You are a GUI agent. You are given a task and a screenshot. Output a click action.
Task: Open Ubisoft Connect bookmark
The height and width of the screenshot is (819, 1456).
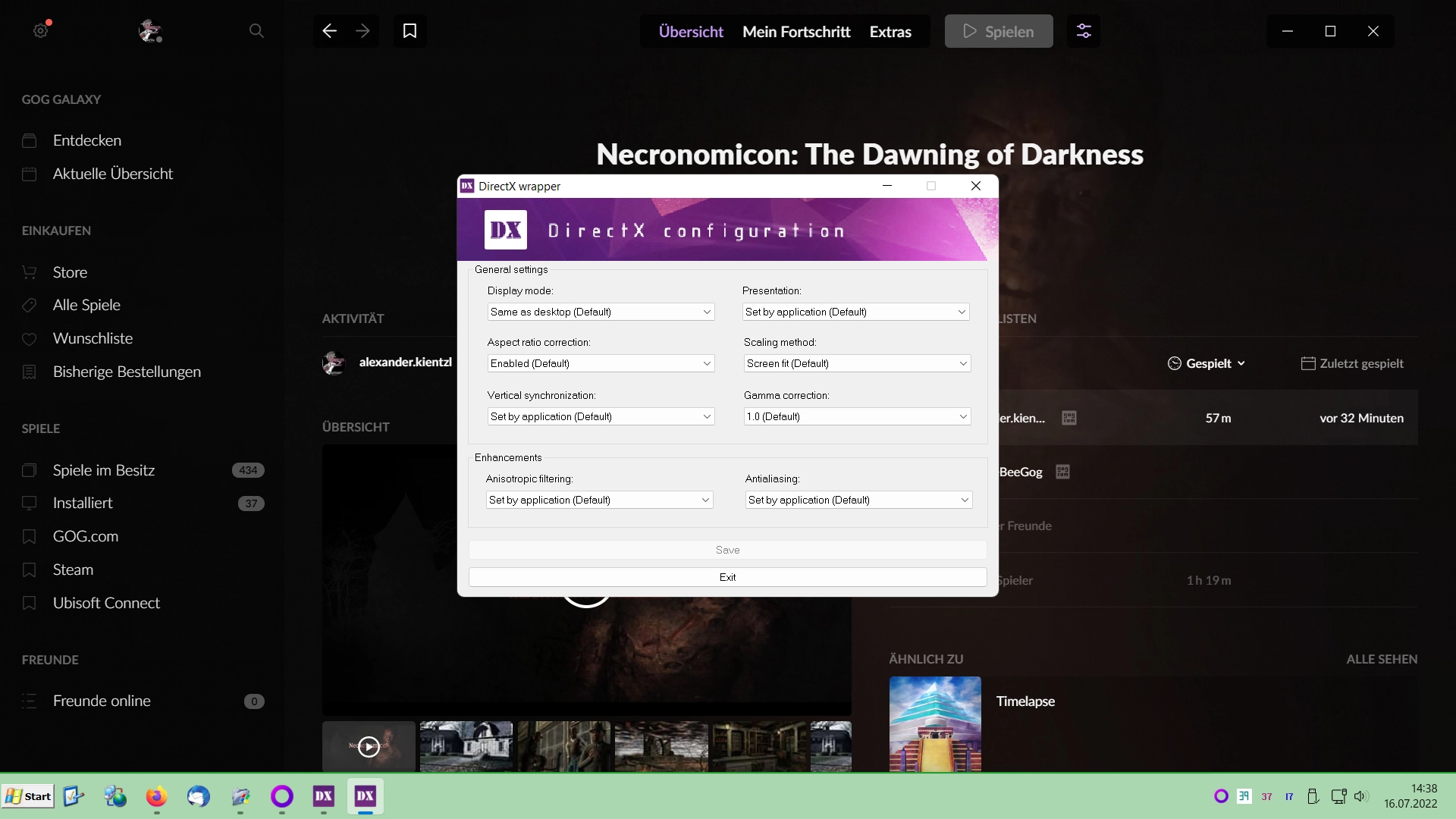tap(106, 603)
